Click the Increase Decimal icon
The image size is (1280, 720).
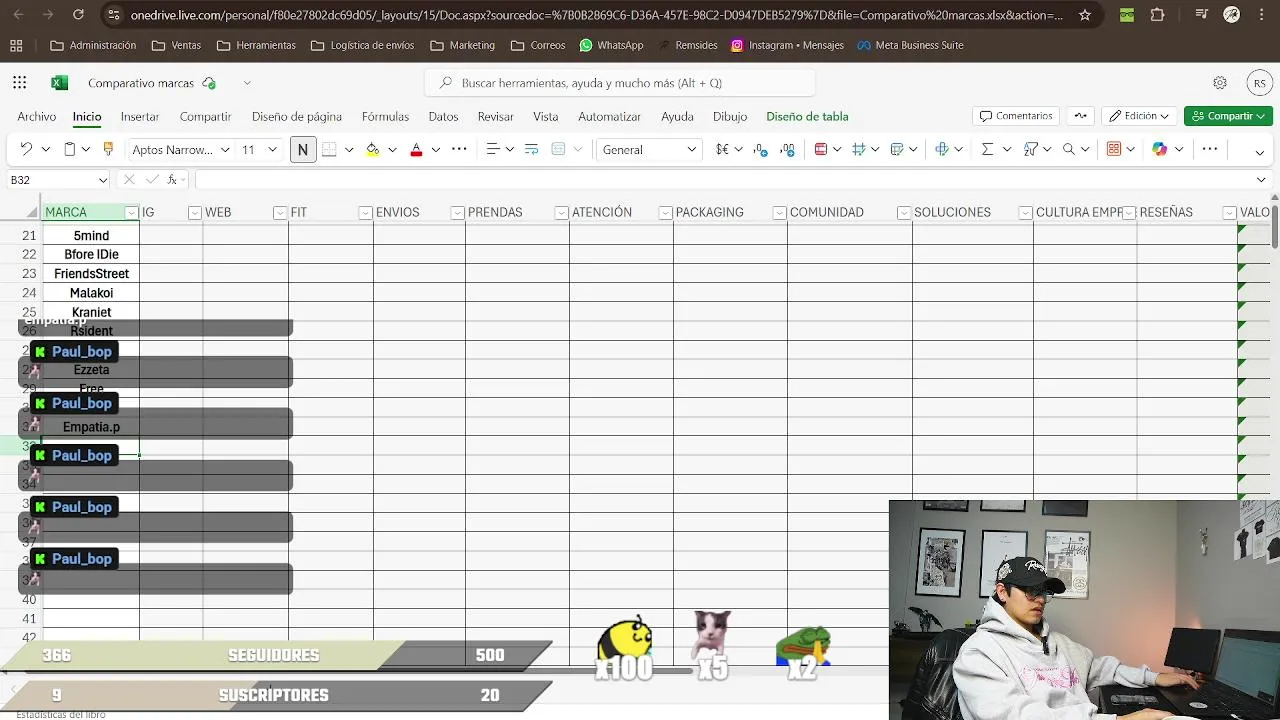[787, 149]
